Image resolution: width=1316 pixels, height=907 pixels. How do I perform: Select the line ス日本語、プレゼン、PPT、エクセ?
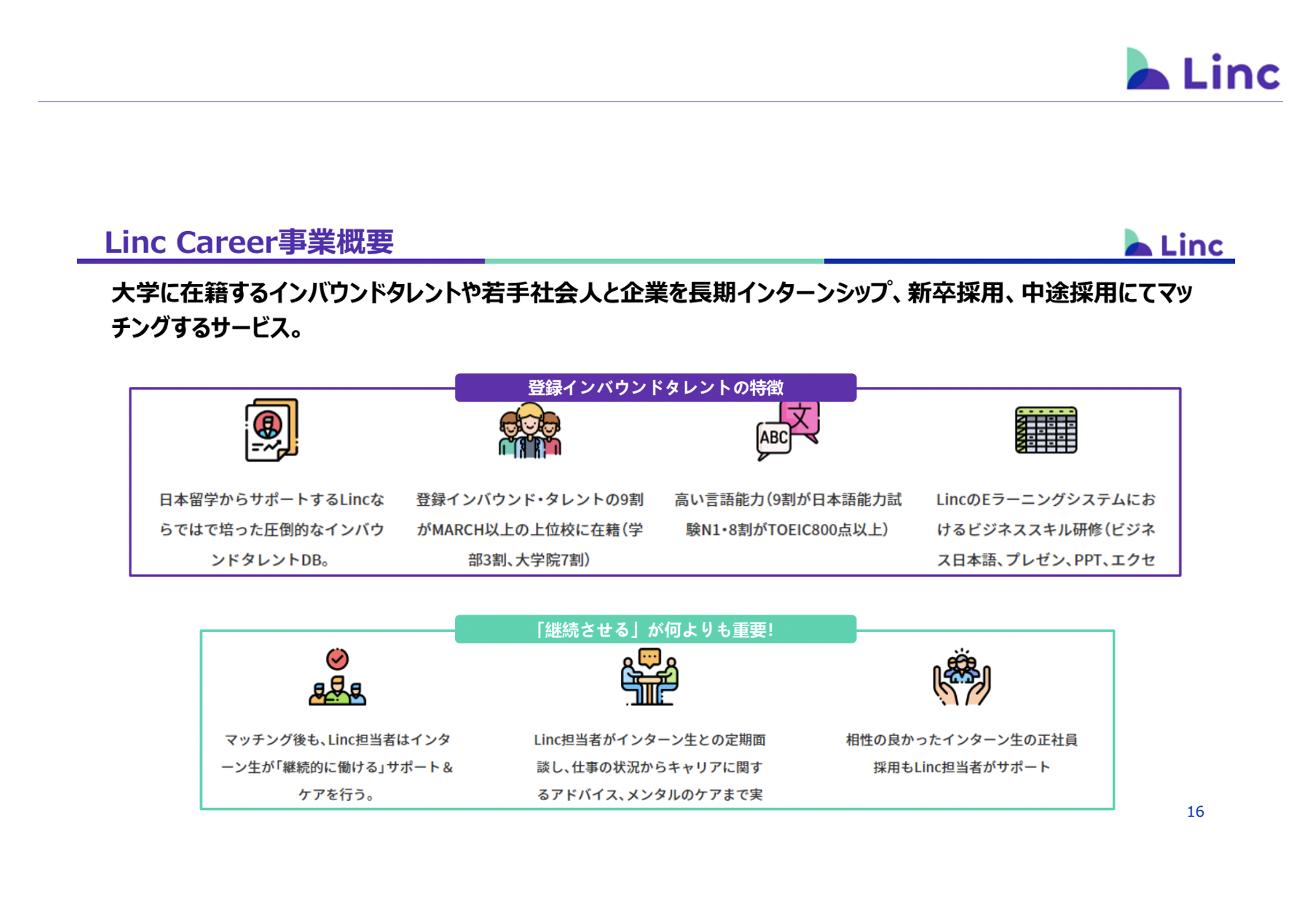[x=1046, y=560]
